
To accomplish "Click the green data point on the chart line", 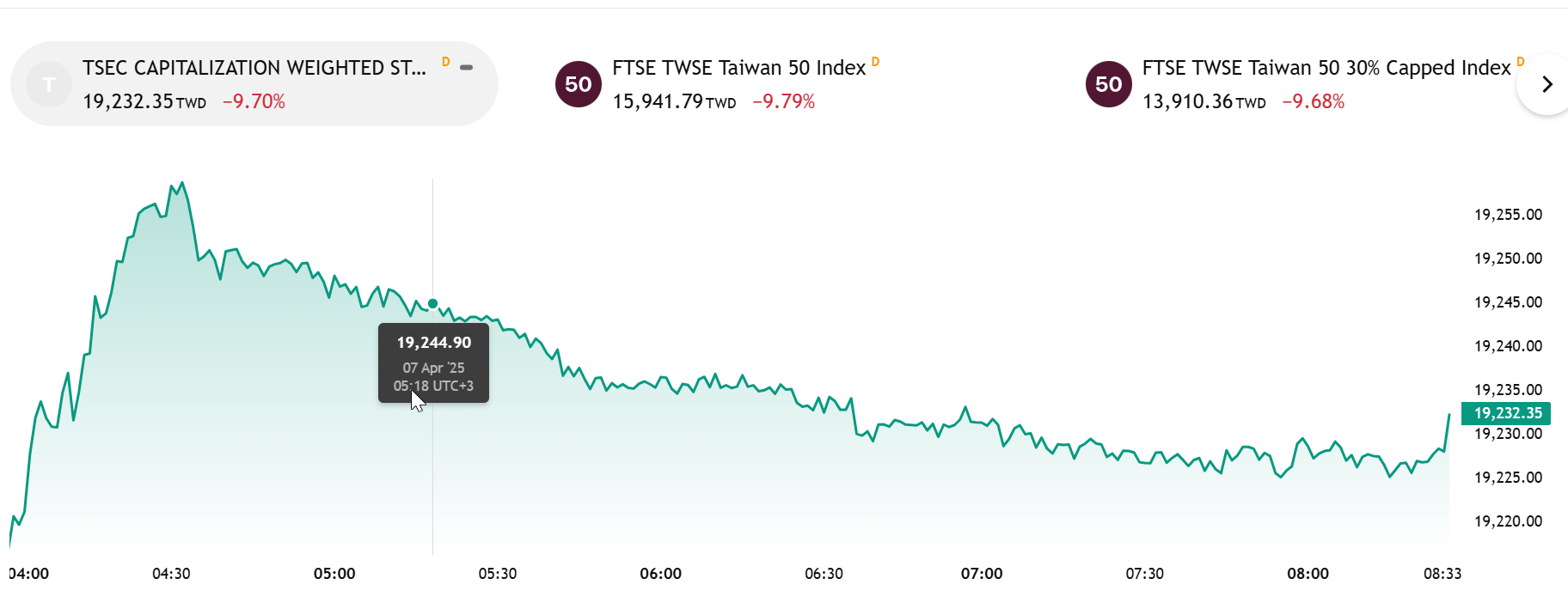I will (432, 303).
